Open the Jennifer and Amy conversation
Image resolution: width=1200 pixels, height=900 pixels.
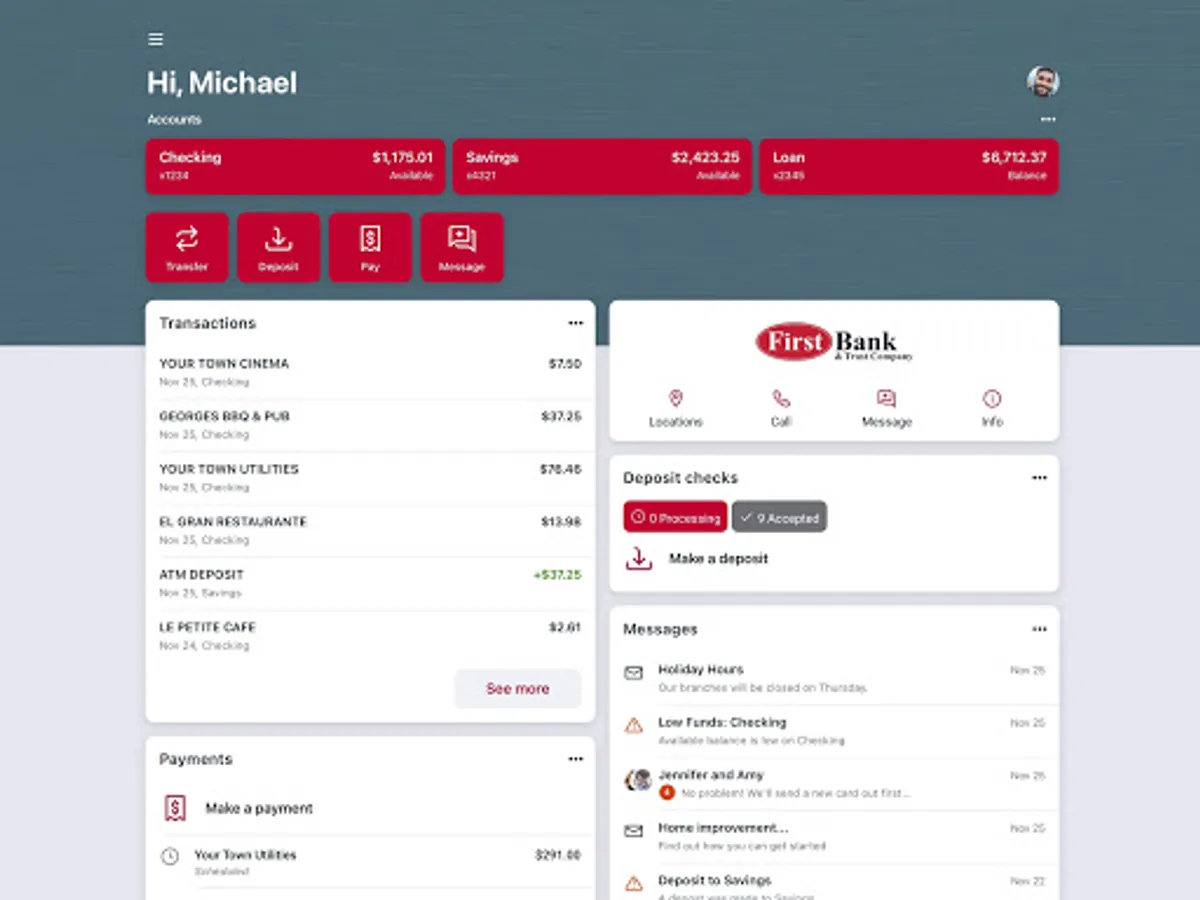[834, 783]
